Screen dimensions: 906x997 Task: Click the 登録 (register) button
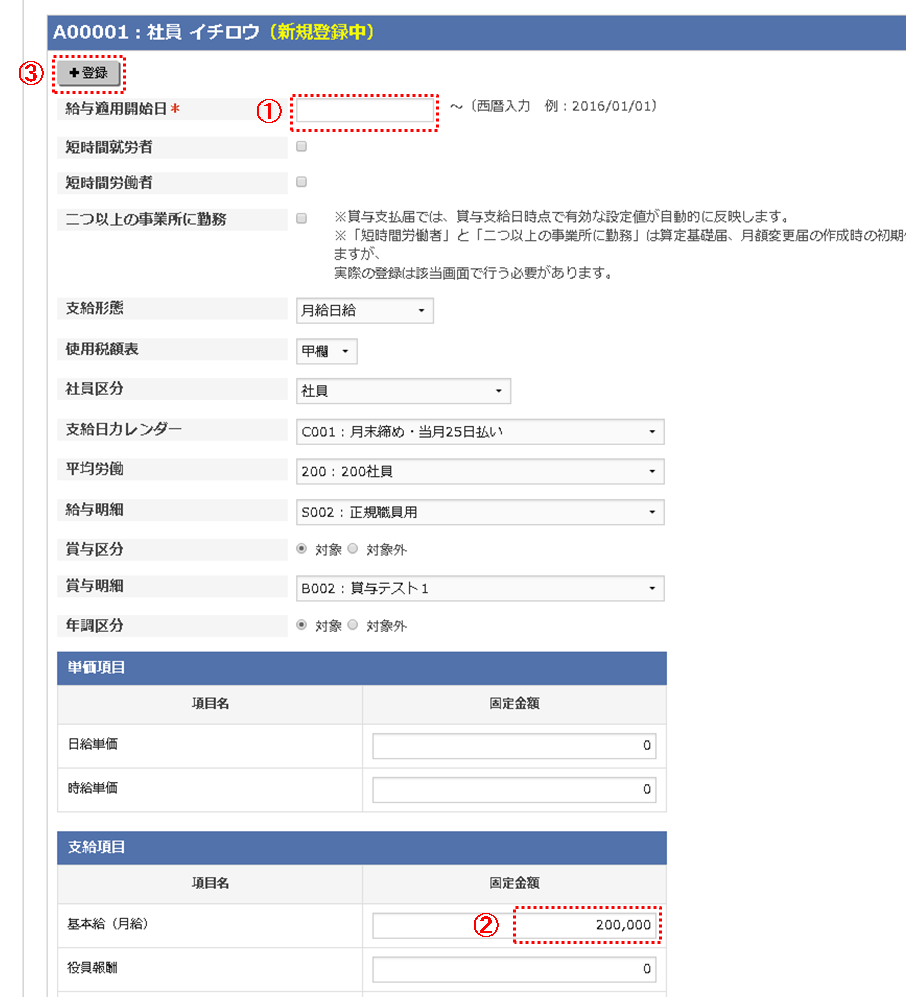[x=88, y=72]
